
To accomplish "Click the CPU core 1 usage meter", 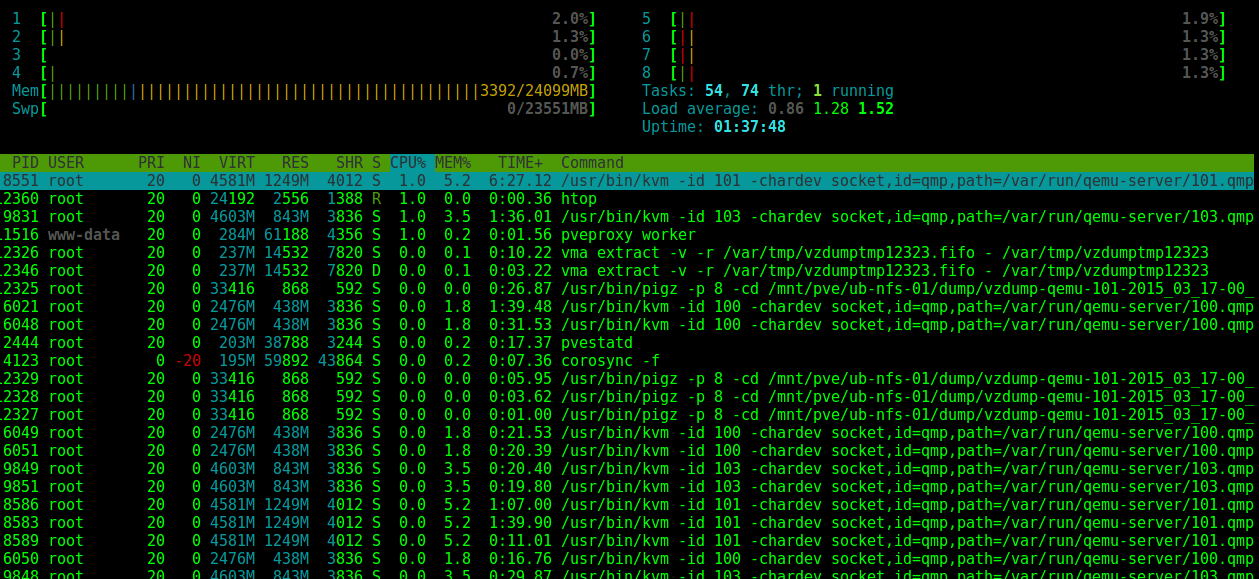I will 300,17.
